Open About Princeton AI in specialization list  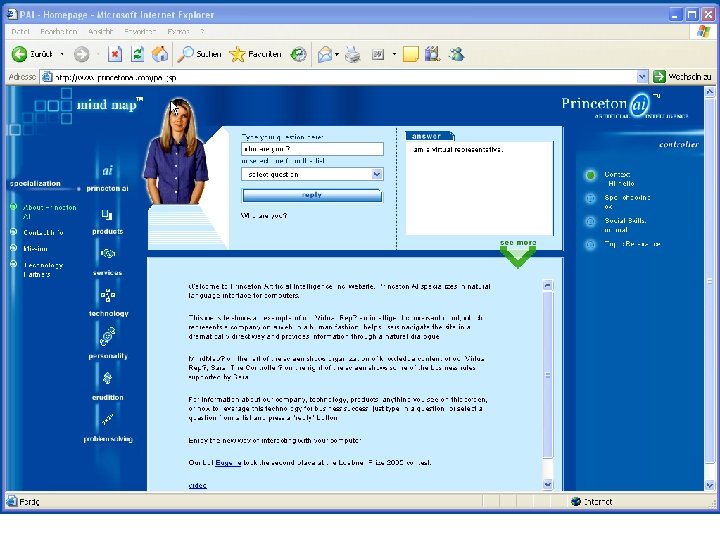point(49,212)
